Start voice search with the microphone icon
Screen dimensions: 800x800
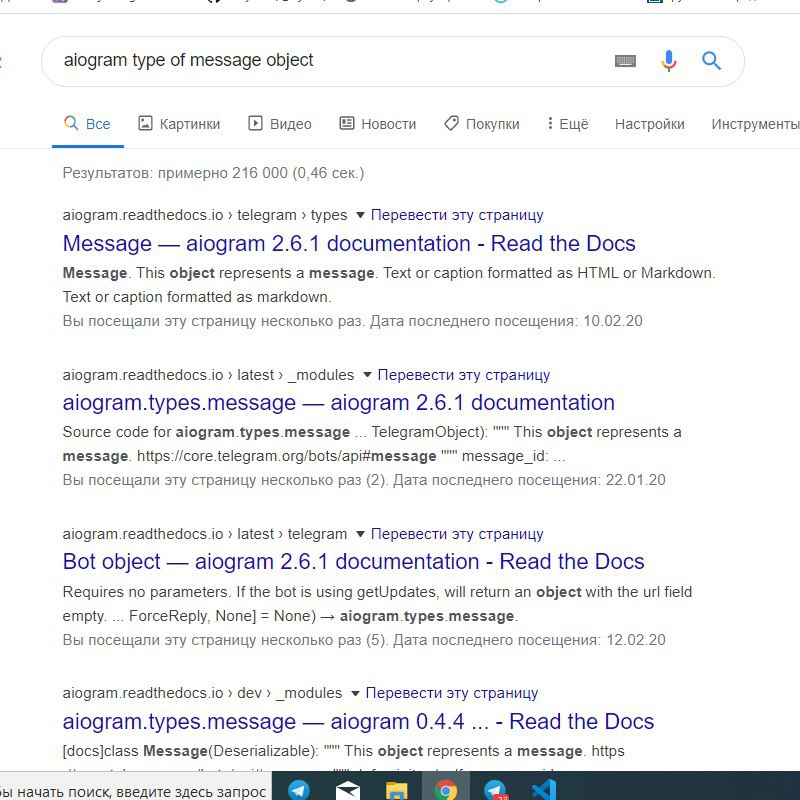pyautogui.click(x=668, y=61)
